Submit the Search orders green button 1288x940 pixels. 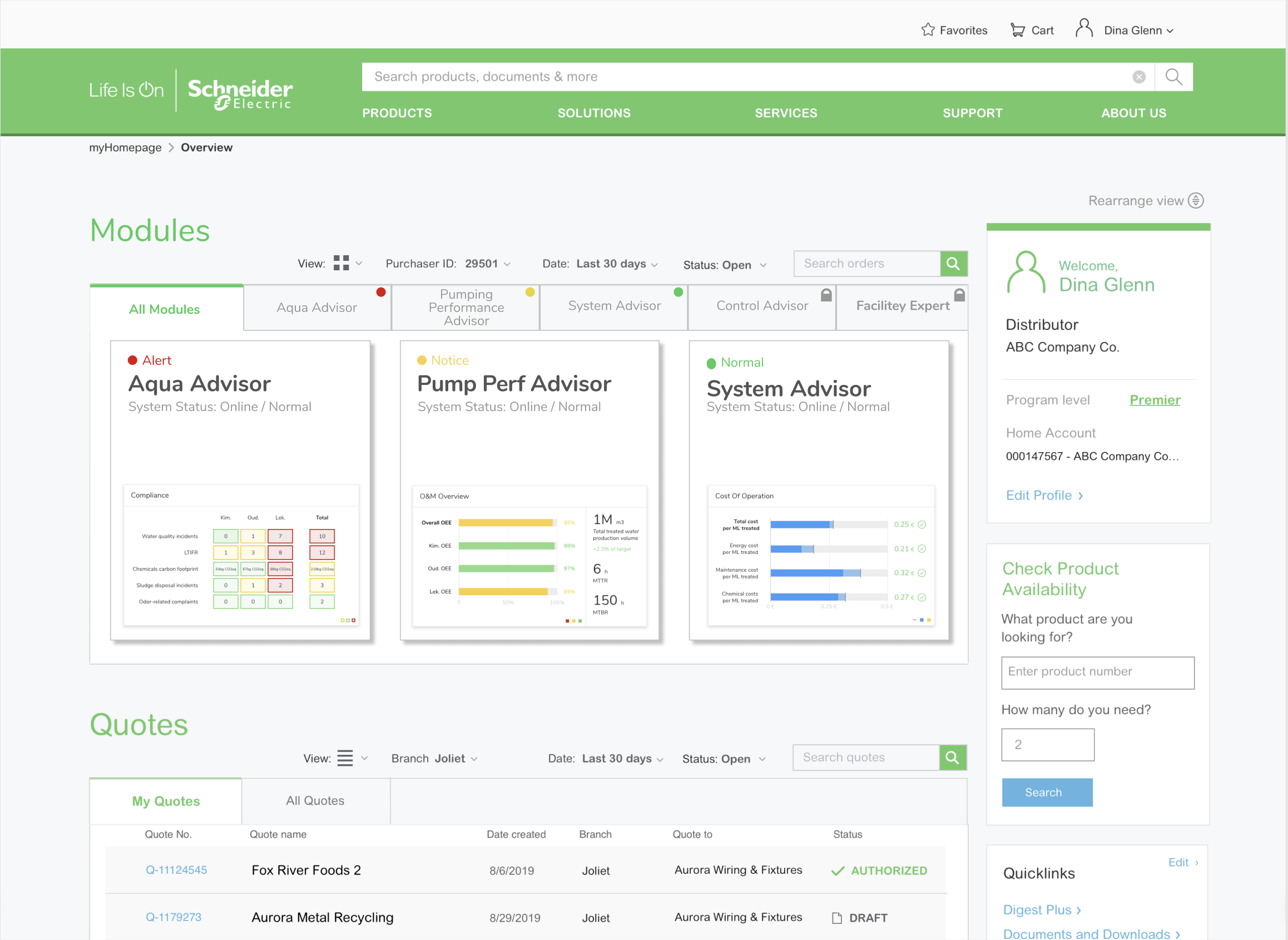click(x=953, y=264)
